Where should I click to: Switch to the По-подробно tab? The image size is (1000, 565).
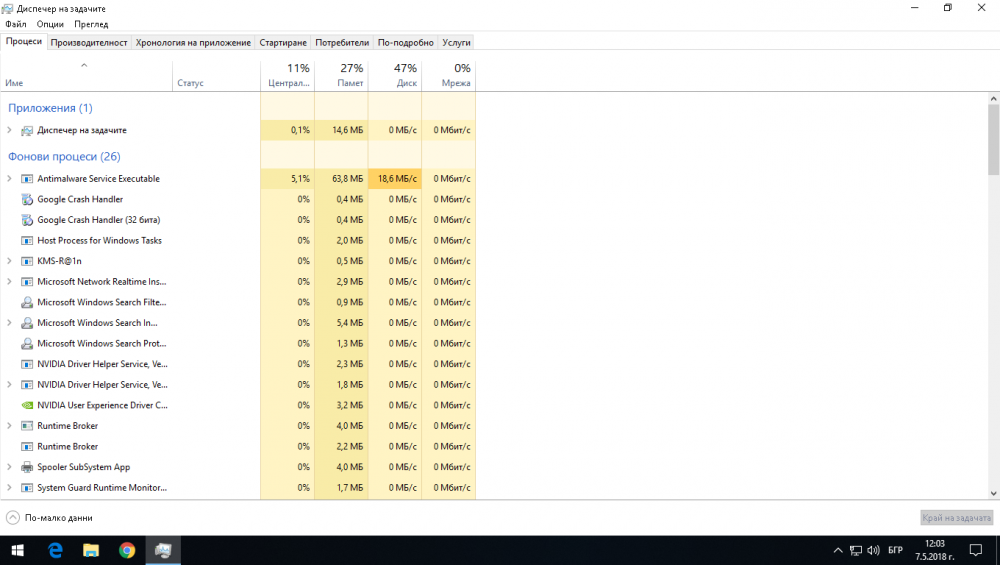click(406, 43)
